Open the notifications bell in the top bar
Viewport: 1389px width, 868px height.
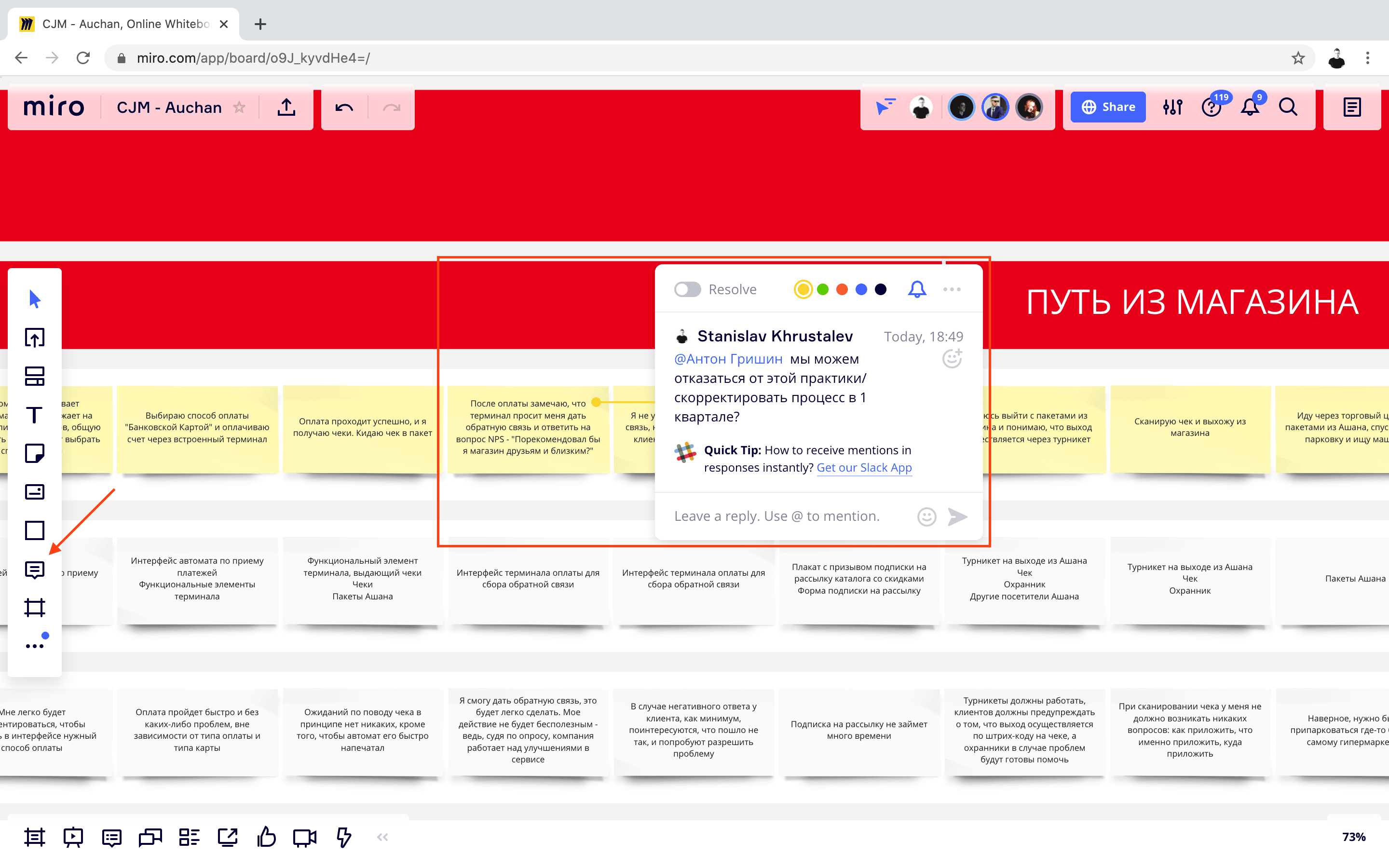tap(1250, 108)
